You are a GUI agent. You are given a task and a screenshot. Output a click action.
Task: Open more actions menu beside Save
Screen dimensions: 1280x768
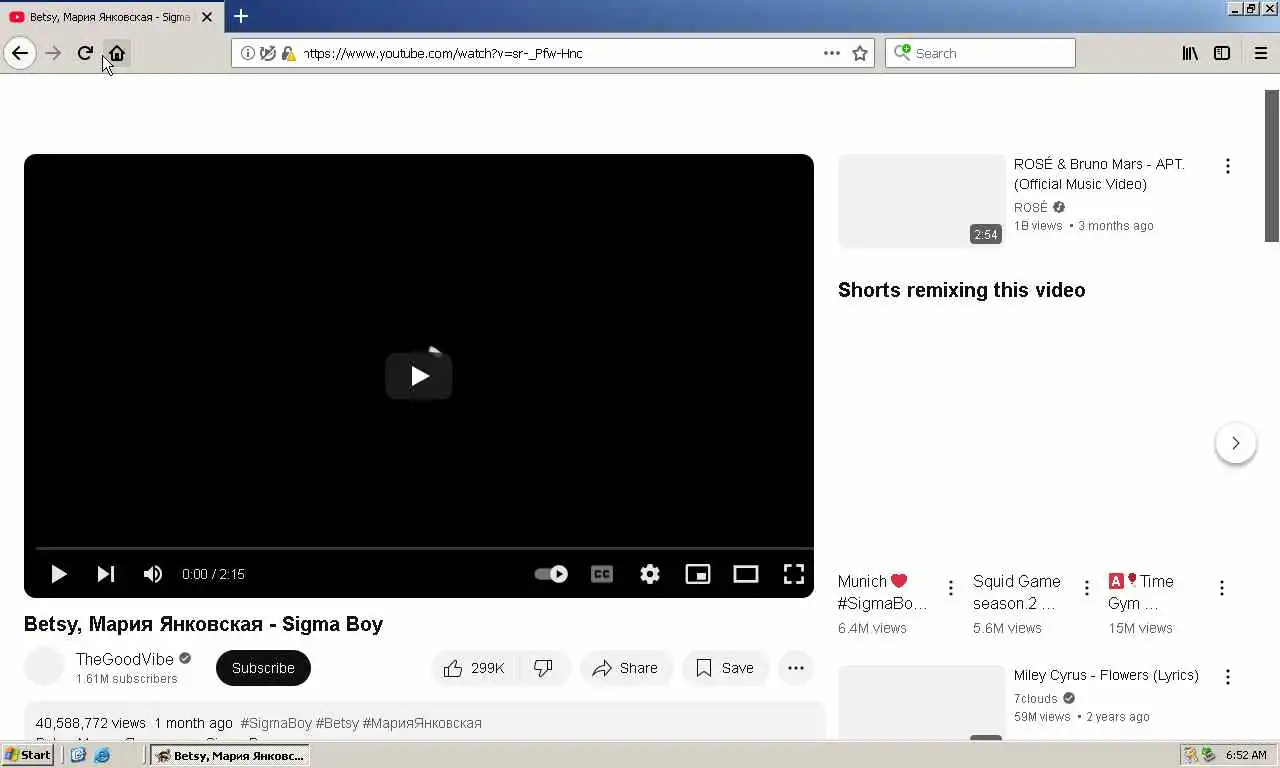pos(796,668)
